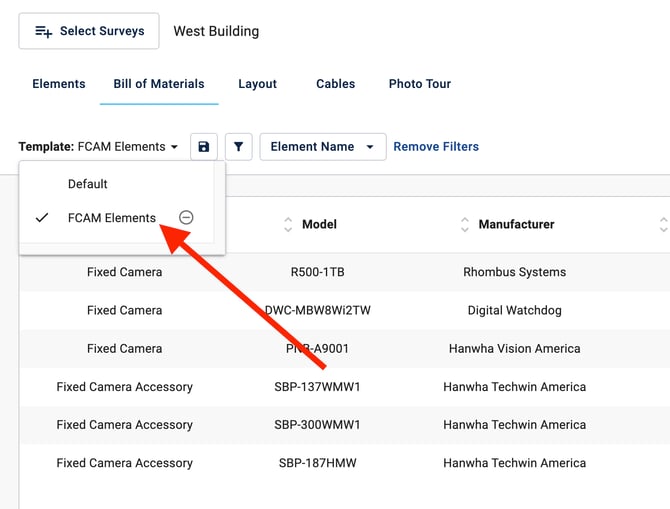Viewport: 670px width, 509px height.
Task: Choose the Default template option
Action: click(88, 184)
